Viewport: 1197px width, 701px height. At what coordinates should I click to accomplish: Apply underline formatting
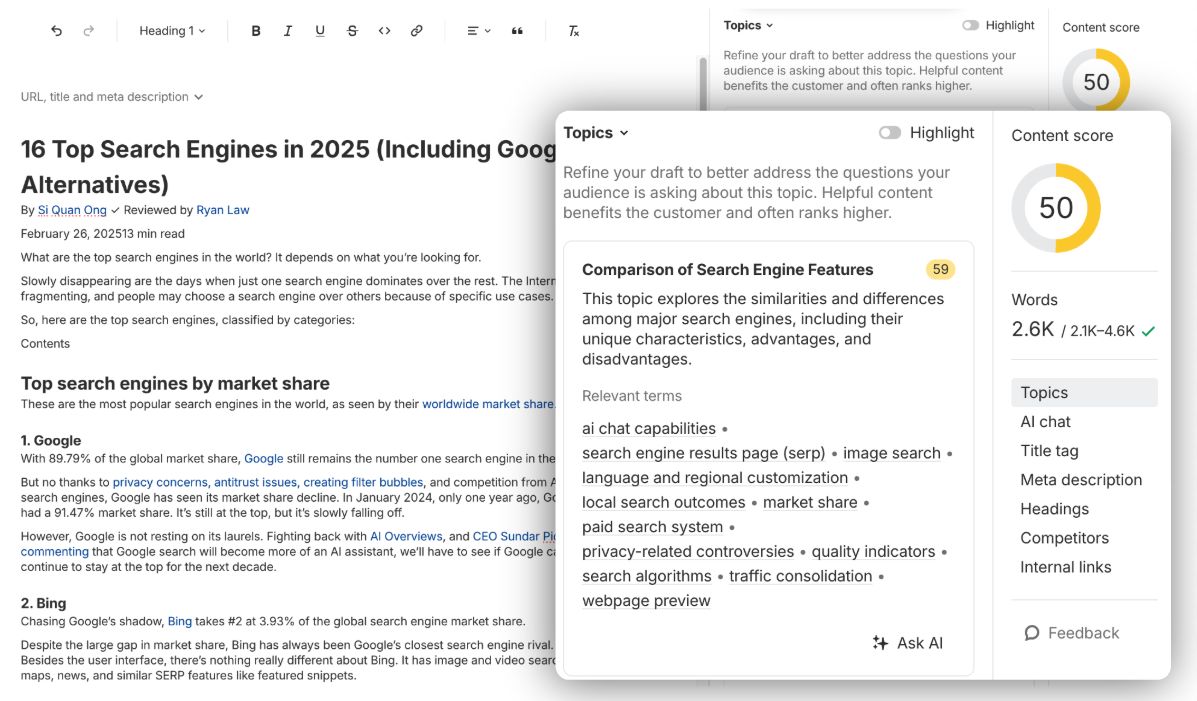pos(319,31)
